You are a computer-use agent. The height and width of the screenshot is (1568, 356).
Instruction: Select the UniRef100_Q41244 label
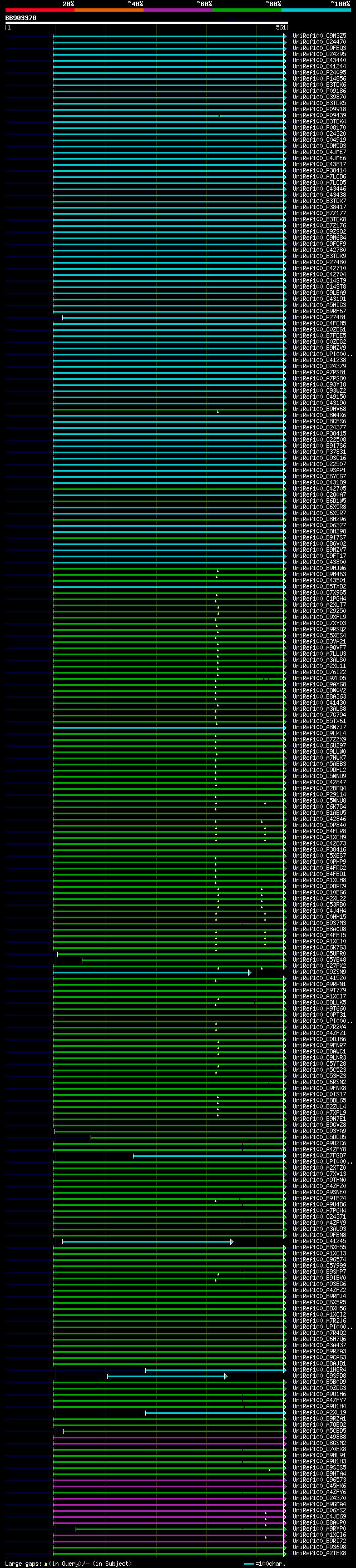319,66
